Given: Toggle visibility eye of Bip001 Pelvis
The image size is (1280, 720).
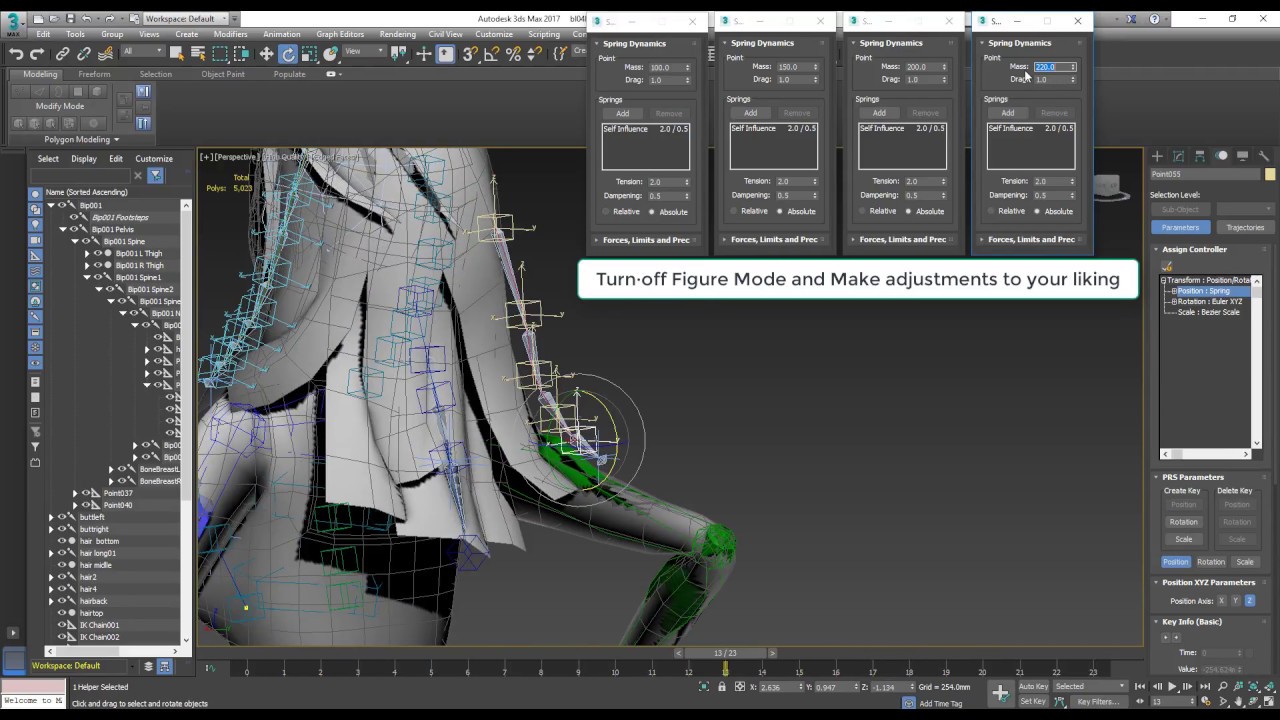Looking at the screenshot, I should point(74,229).
